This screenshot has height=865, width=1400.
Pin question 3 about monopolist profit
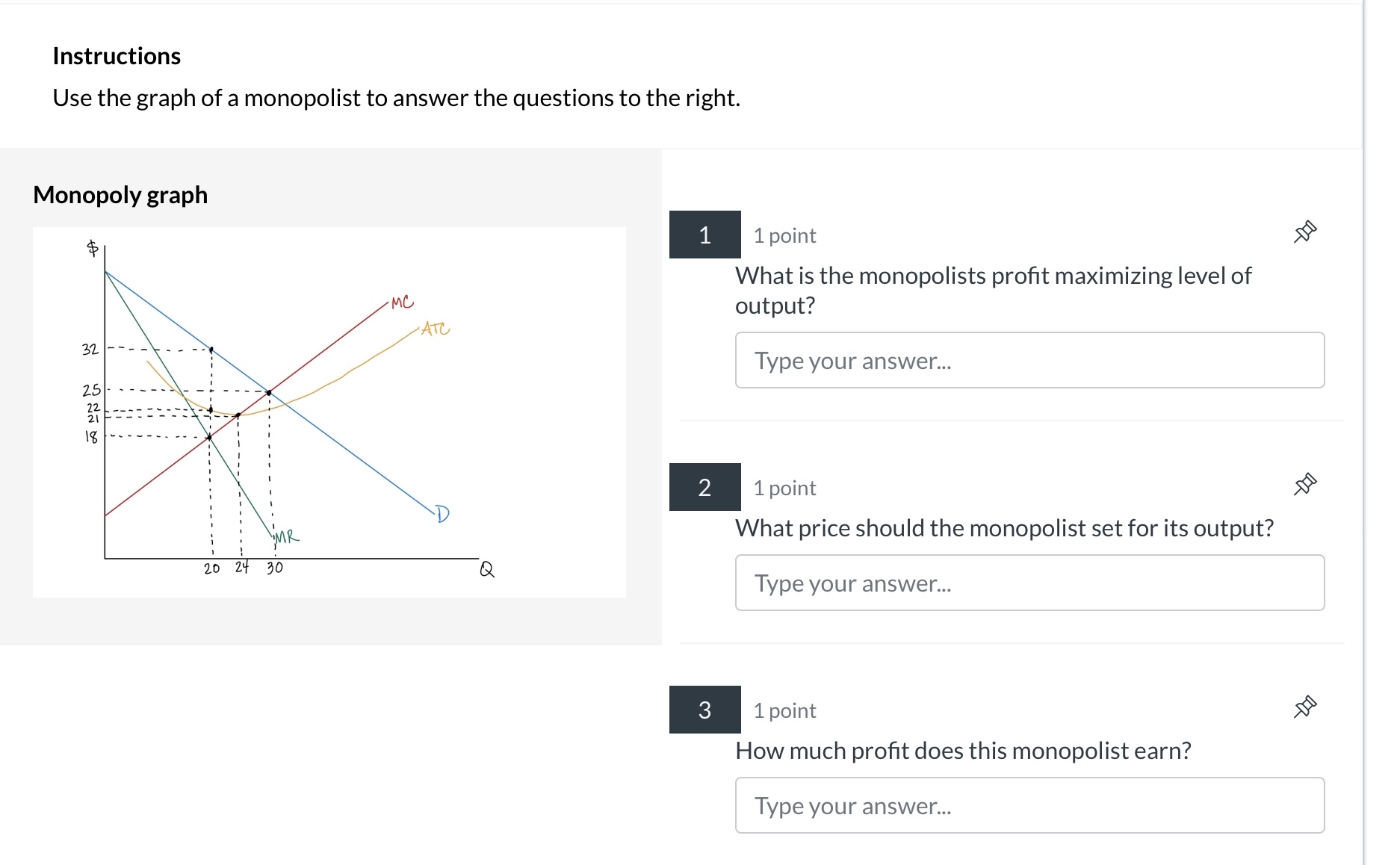click(1304, 707)
